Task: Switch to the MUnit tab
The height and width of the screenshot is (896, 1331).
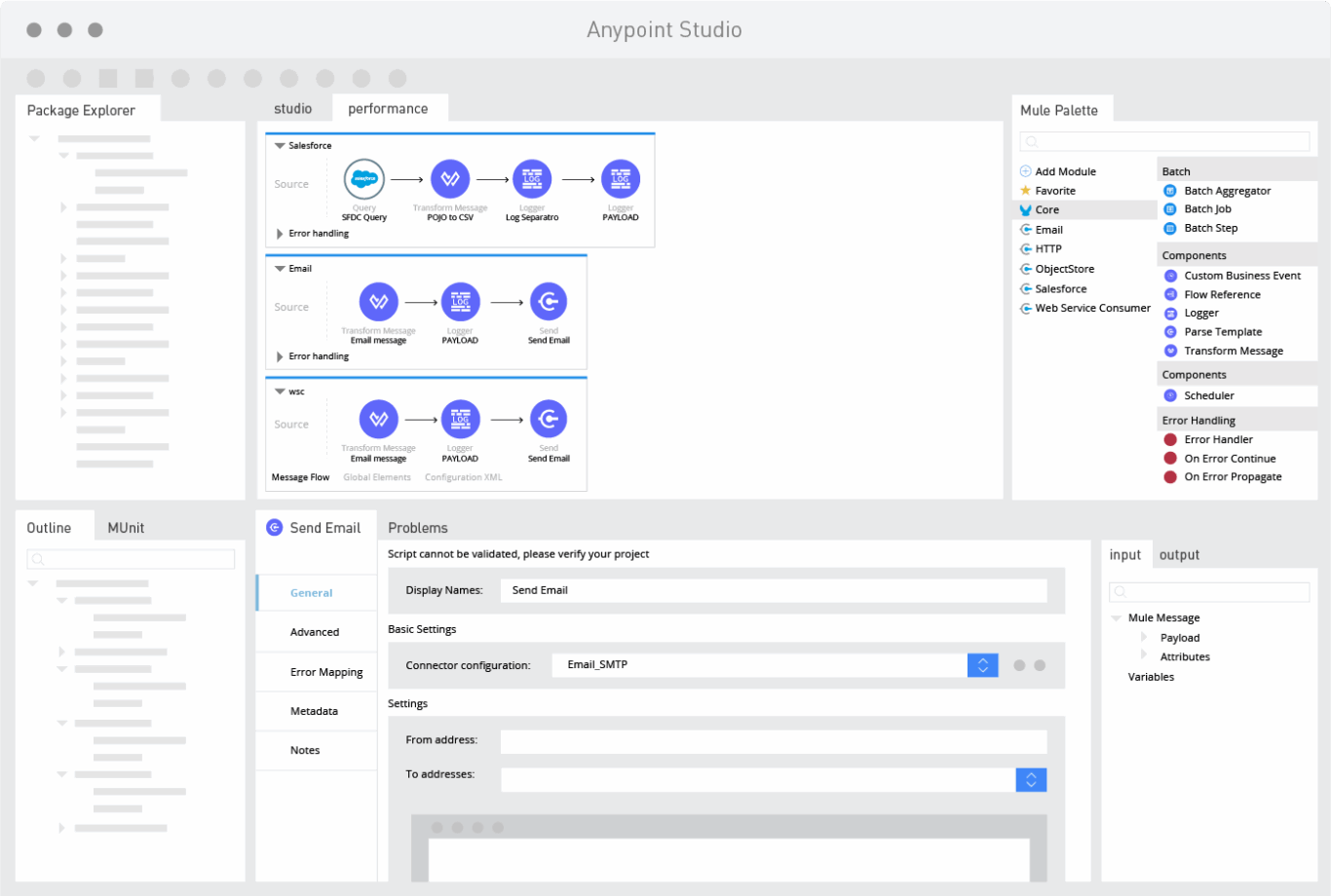Action: click(x=126, y=527)
